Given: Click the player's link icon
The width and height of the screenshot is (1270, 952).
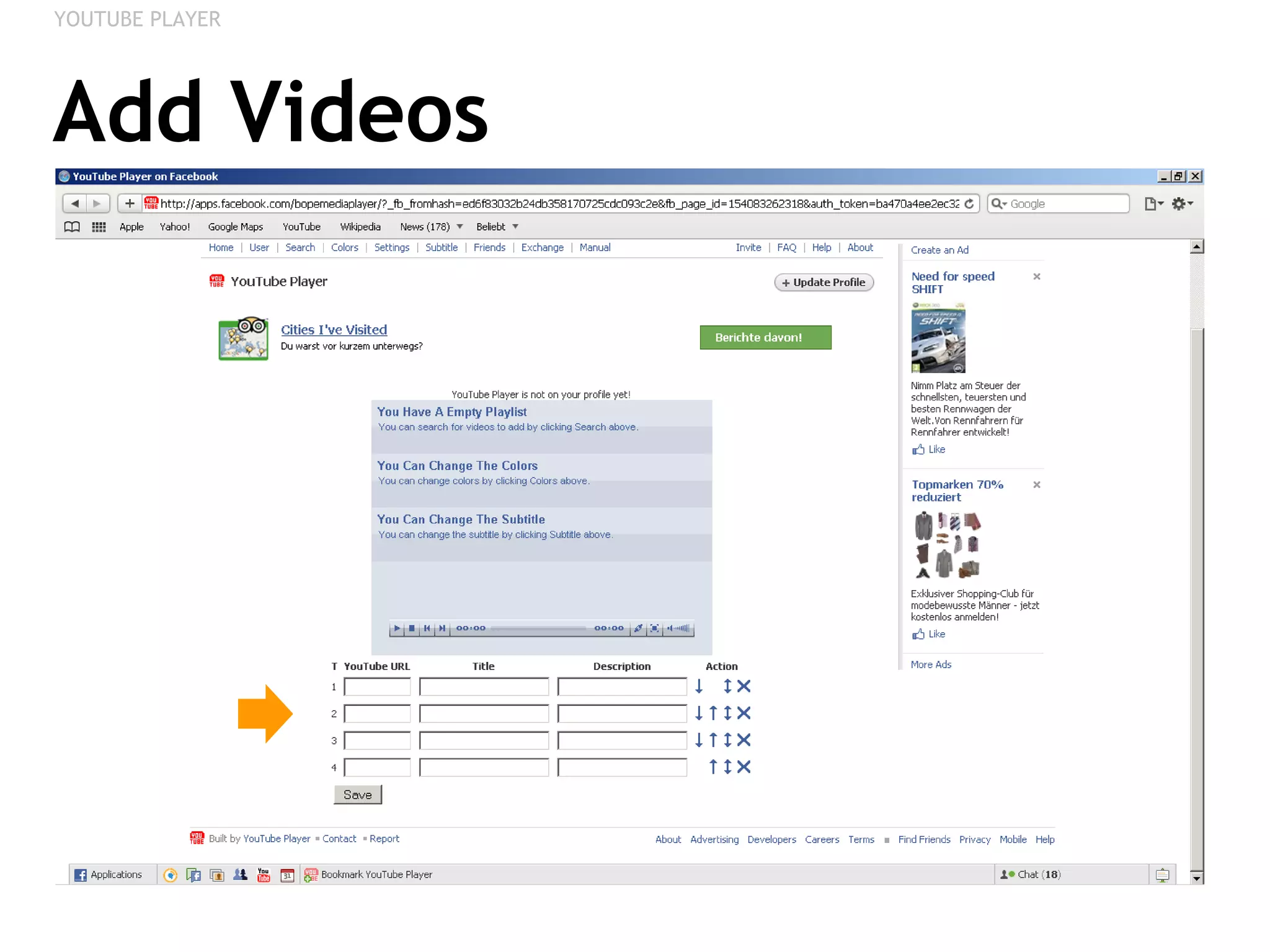Looking at the screenshot, I should click(638, 628).
